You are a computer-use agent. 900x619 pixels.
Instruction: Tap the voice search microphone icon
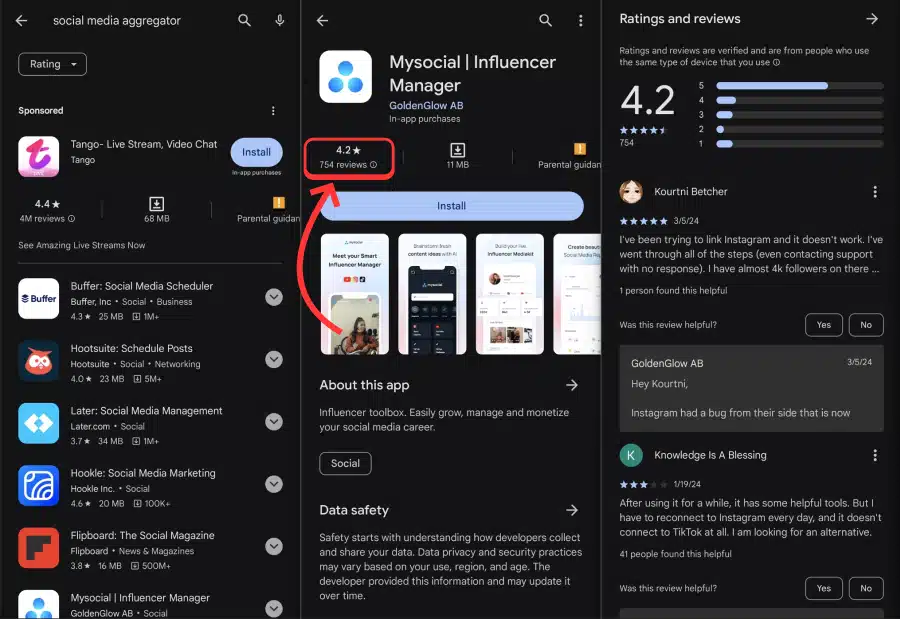[x=279, y=20]
